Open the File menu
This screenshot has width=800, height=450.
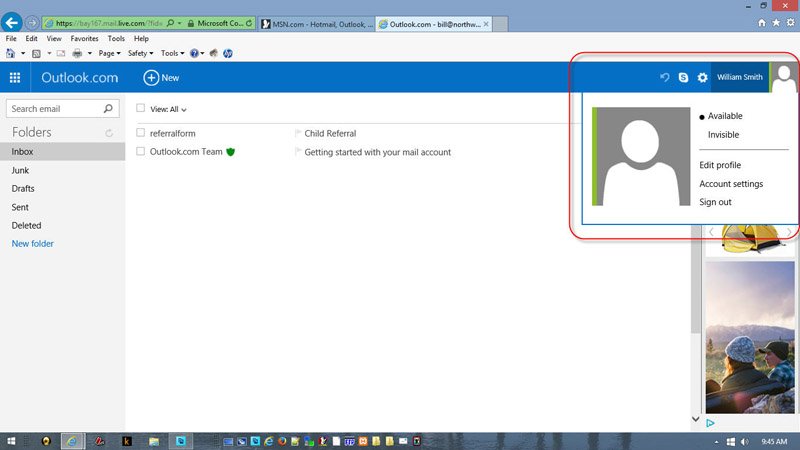(11, 38)
